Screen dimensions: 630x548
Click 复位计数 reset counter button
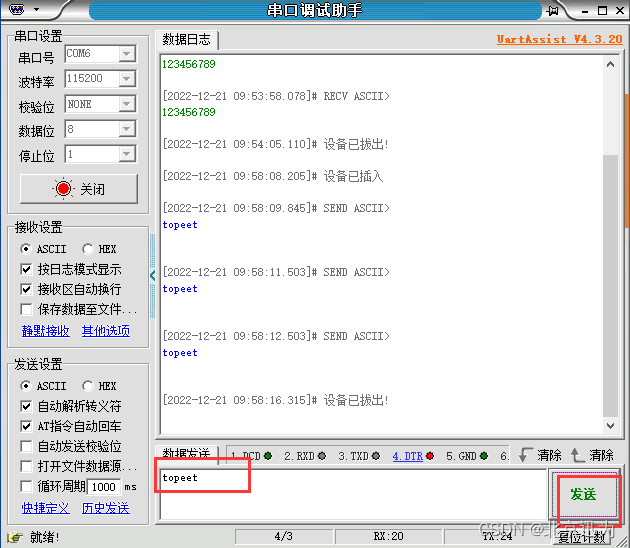[x=582, y=537]
